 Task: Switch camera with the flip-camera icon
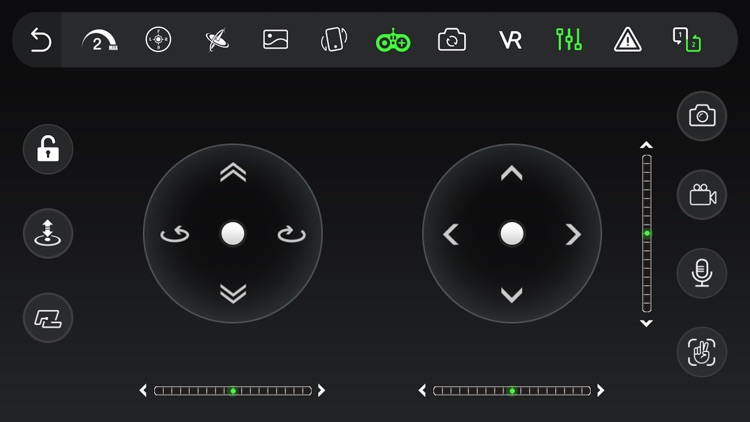(x=452, y=40)
